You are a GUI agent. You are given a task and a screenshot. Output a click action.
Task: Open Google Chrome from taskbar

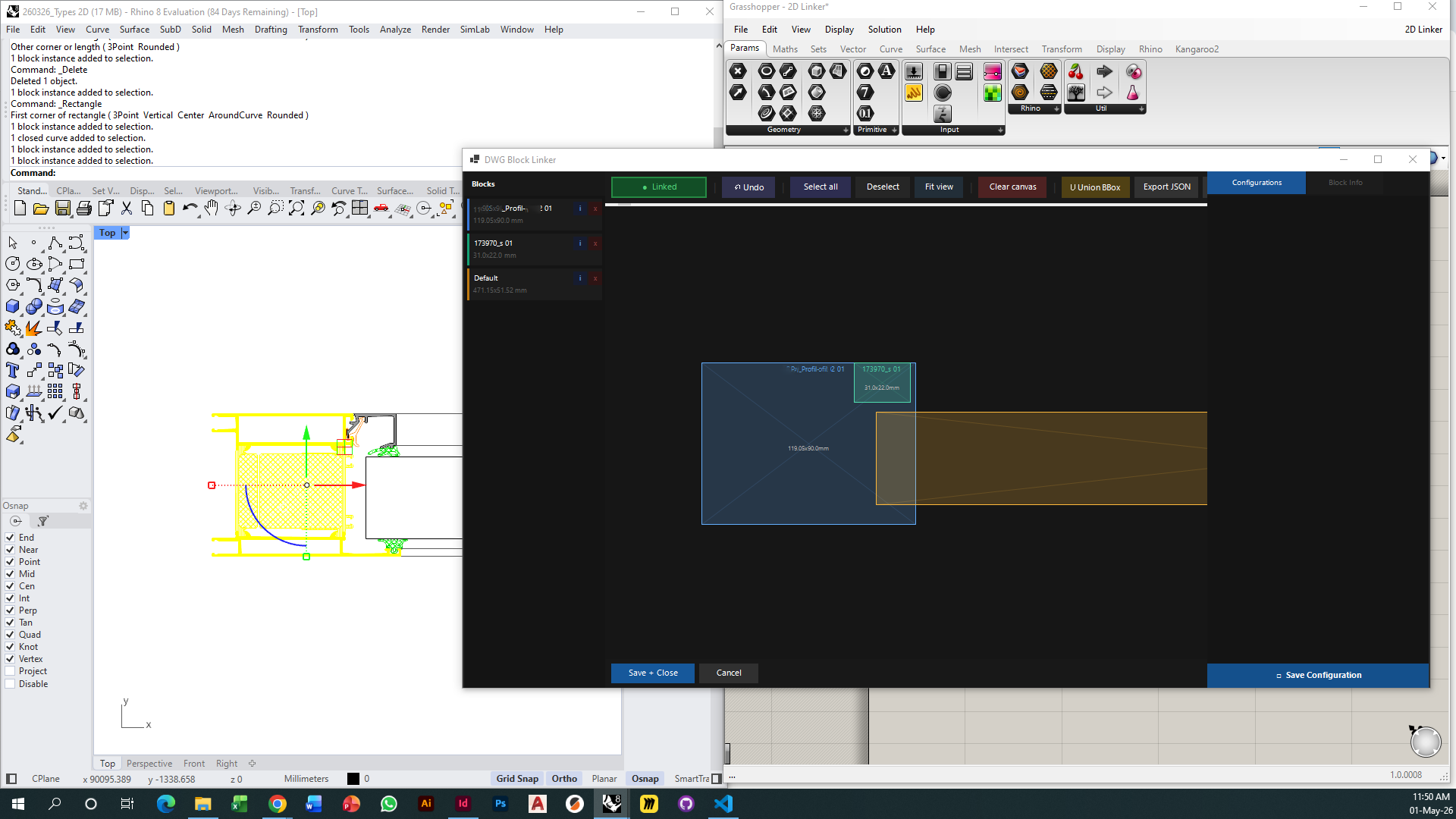click(277, 804)
